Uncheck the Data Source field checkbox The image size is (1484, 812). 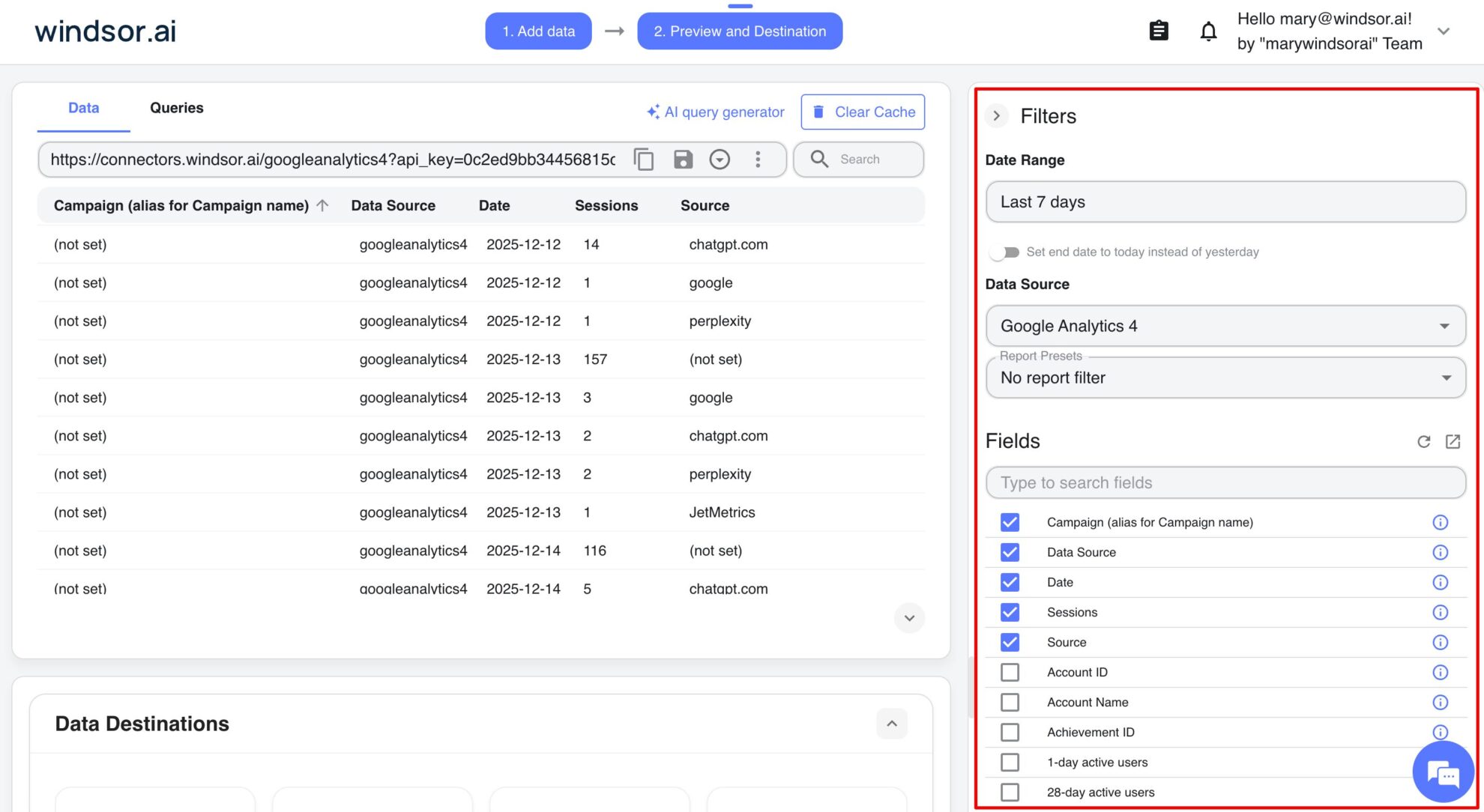click(x=1010, y=552)
